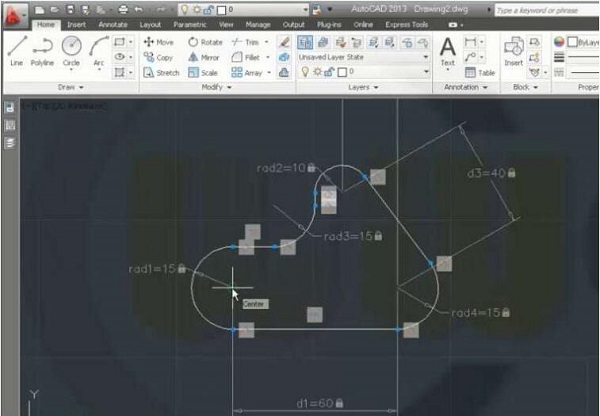Click the Rotate tool

pyautogui.click(x=205, y=42)
